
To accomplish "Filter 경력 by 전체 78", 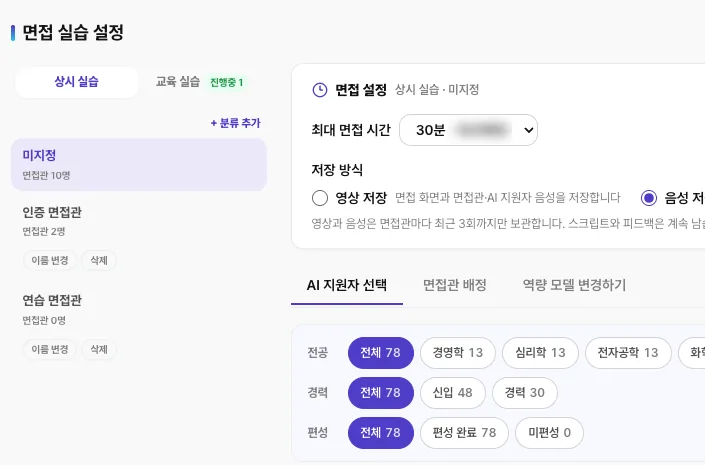I will tap(380, 393).
